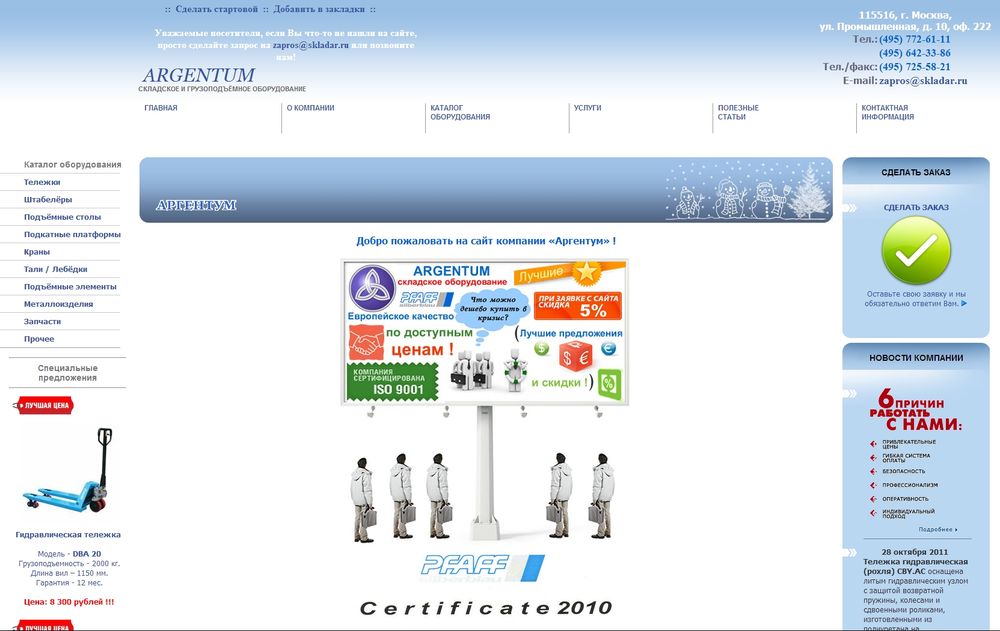Select 'Тали / Лебёдки' category

tap(55, 269)
